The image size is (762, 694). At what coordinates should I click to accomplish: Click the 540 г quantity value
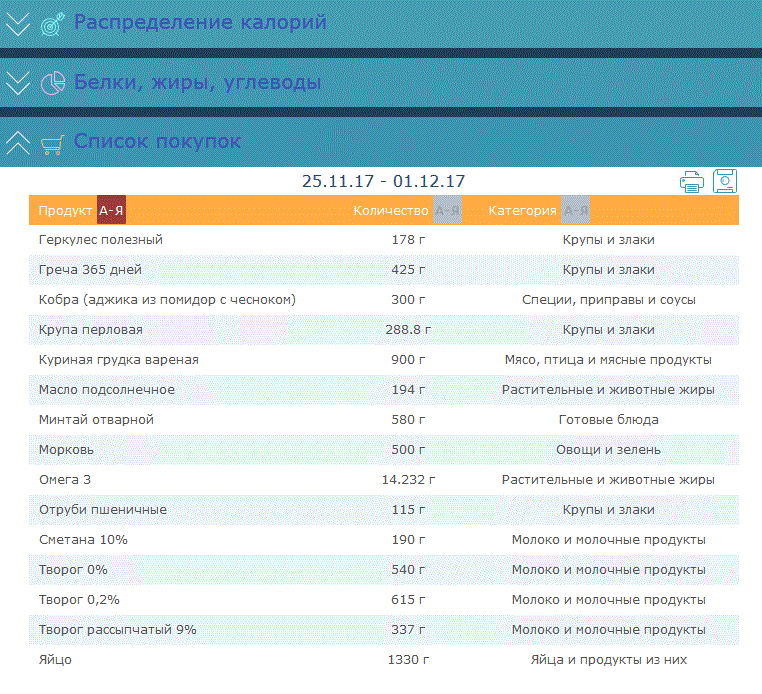tap(408, 570)
